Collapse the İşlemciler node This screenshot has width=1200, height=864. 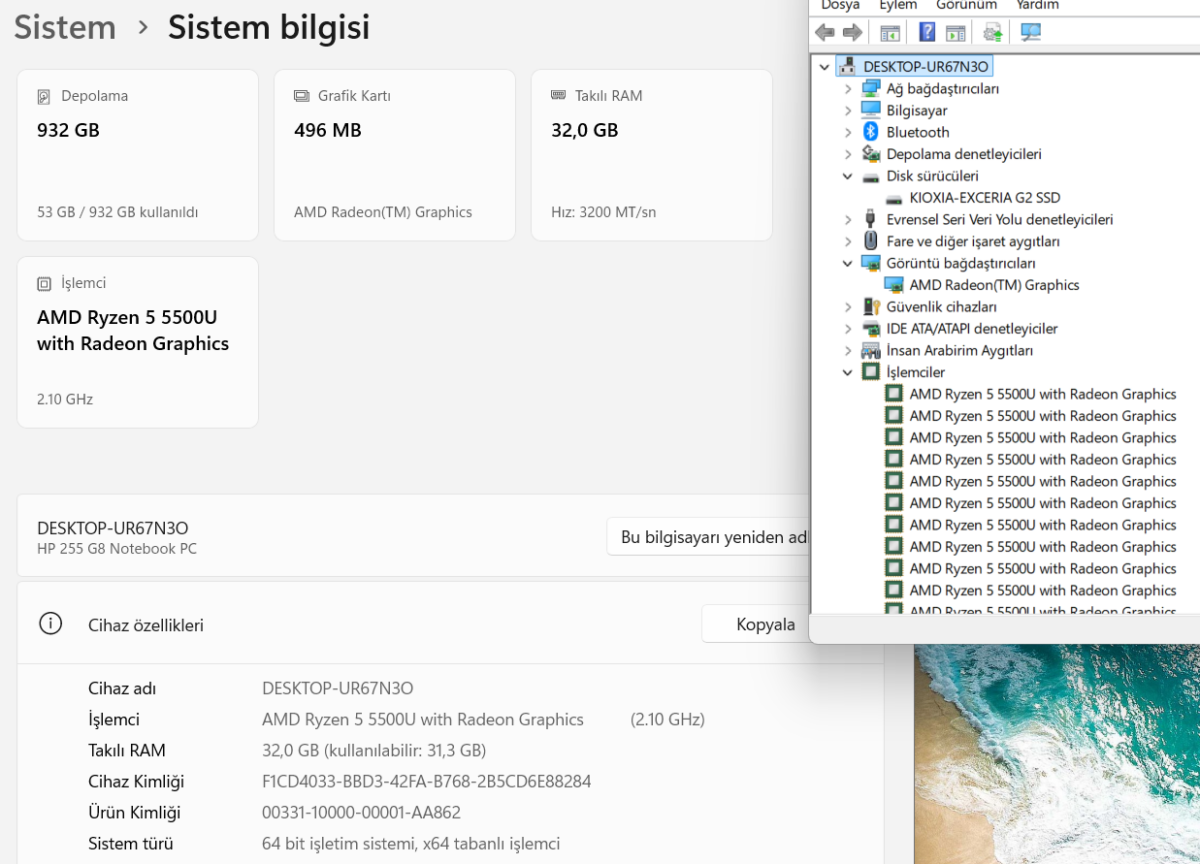[848, 372]
